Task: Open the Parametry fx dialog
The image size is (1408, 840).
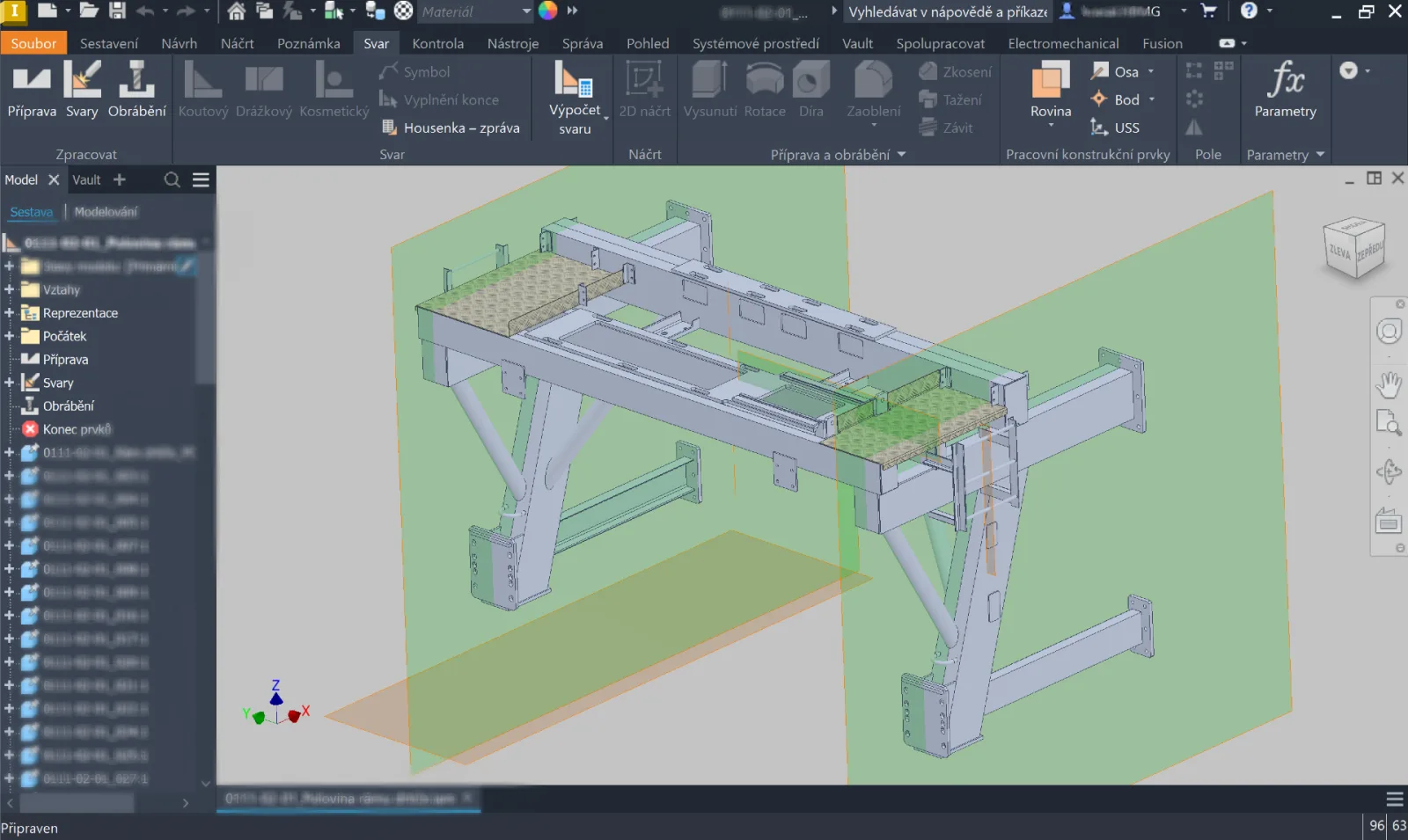Action: click(x=1285, y=90)
